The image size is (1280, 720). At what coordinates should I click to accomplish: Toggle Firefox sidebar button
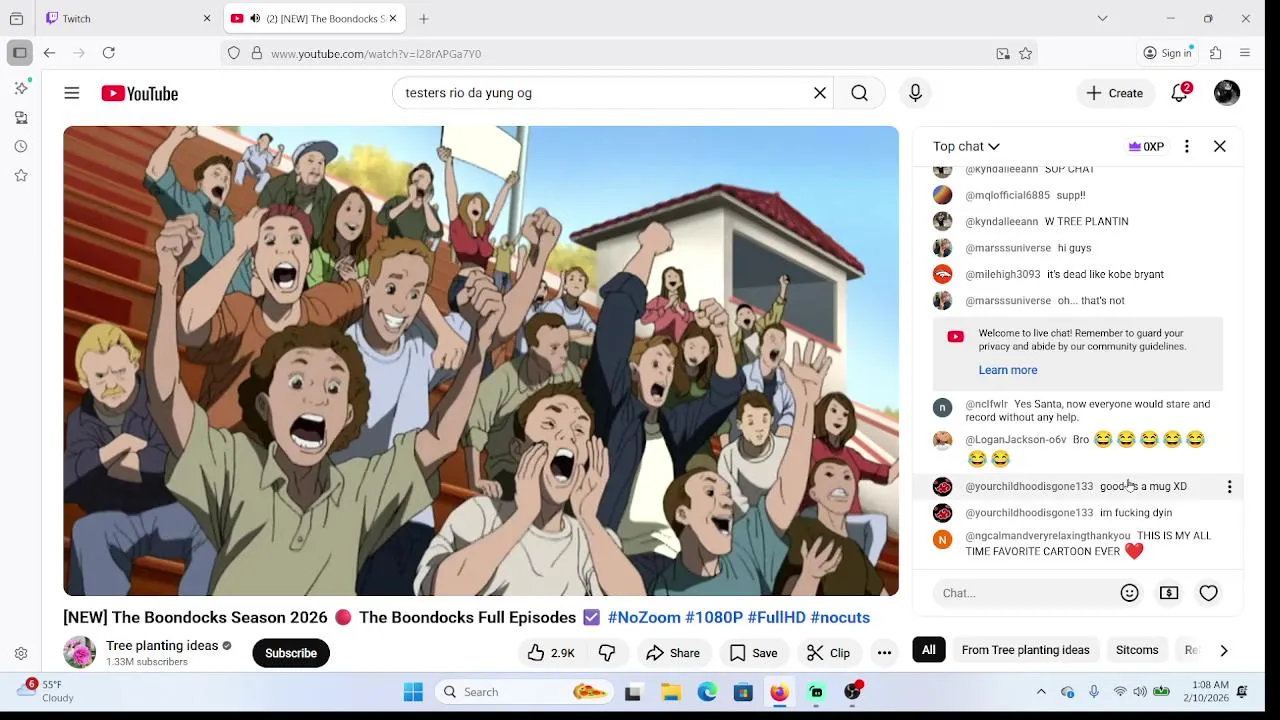(20, 53)
